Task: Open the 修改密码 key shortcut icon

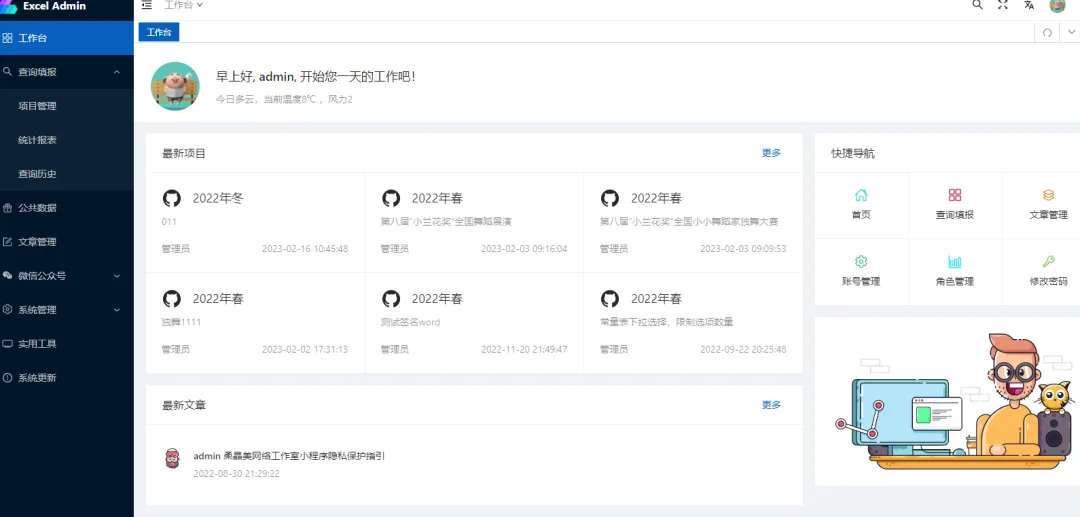Action: tap(1048, 262)
